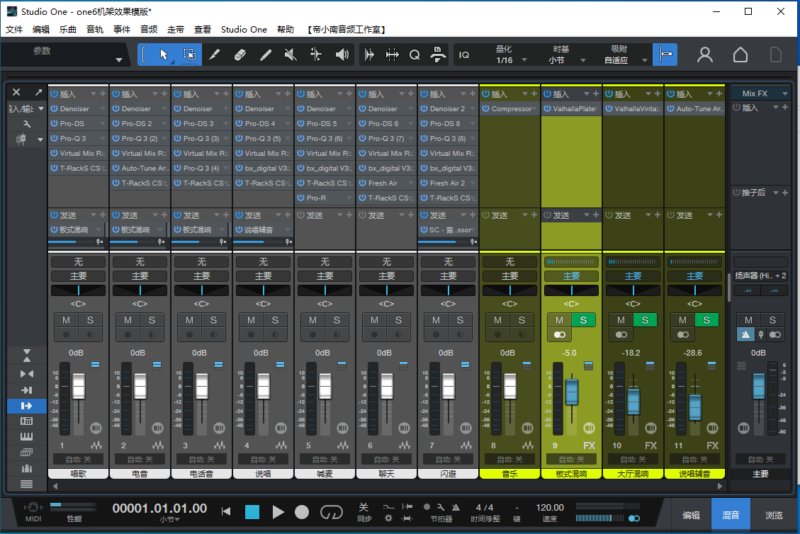Image resolution: width=800 pixels, height=534 pixels.
Task: Select the Bend tool
Action: coord(316,55)
